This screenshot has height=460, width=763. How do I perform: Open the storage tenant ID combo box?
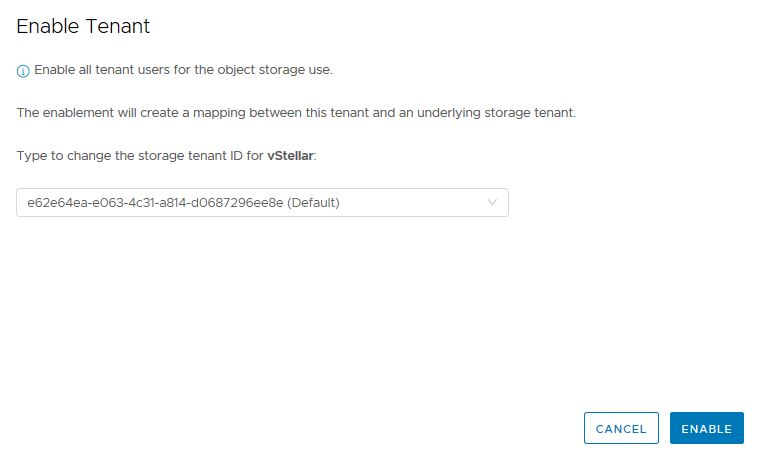click(262, 203)
